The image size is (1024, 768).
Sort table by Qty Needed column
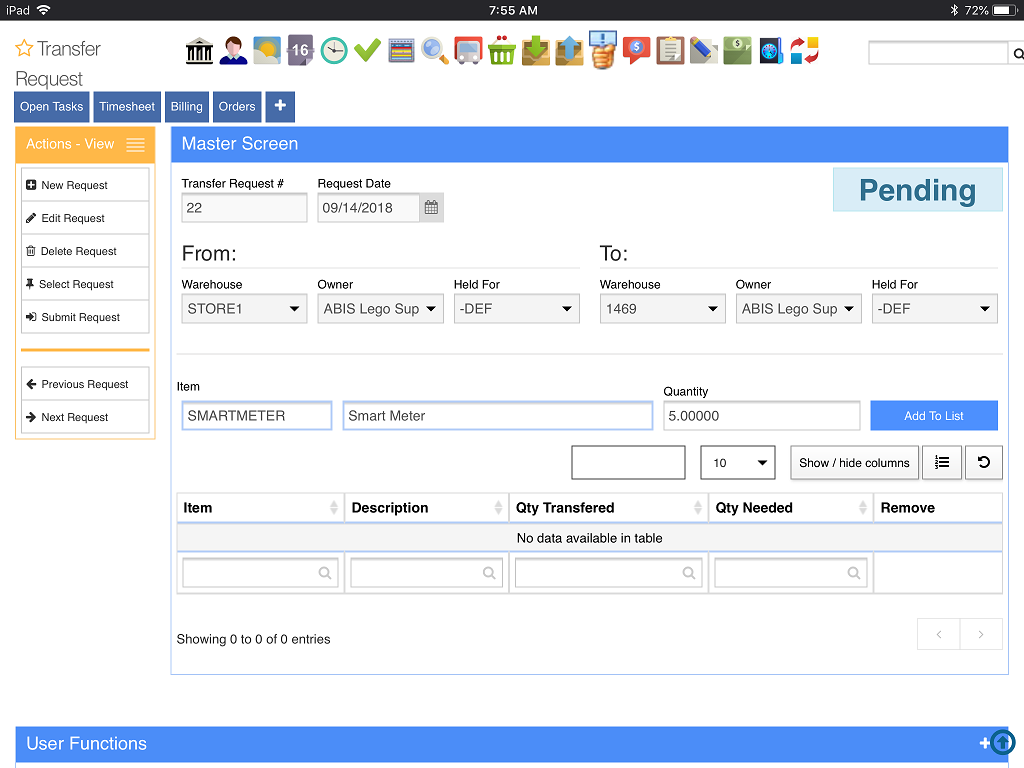click(790, 508)
